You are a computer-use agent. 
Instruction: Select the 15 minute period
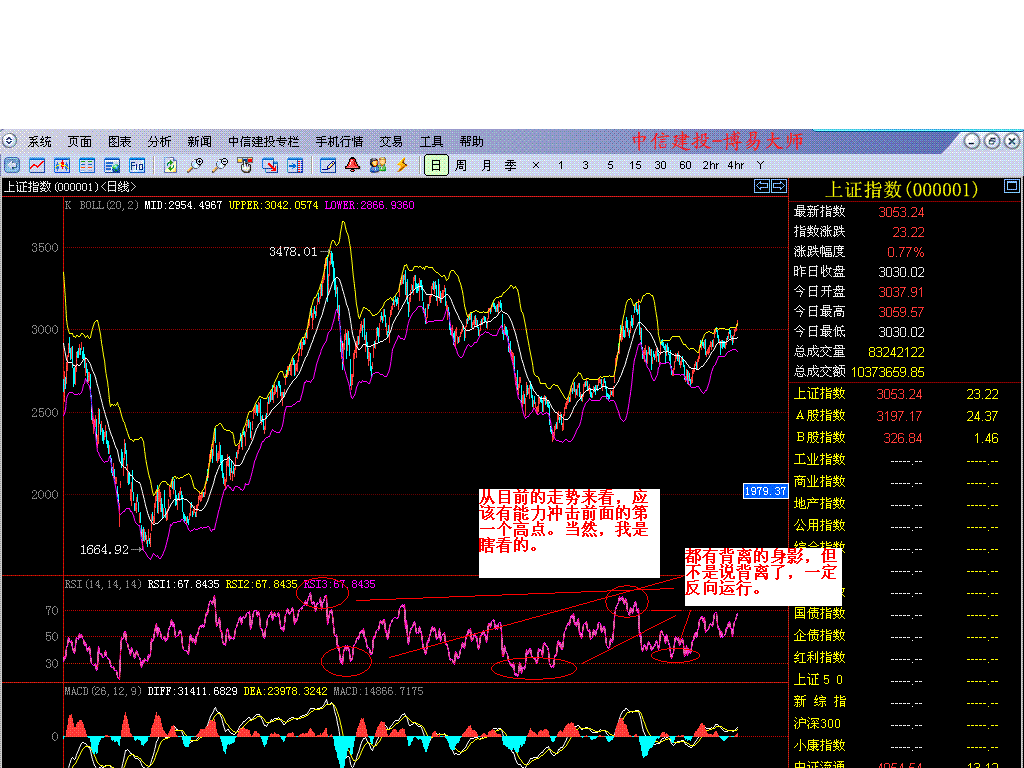pos(635,165)
